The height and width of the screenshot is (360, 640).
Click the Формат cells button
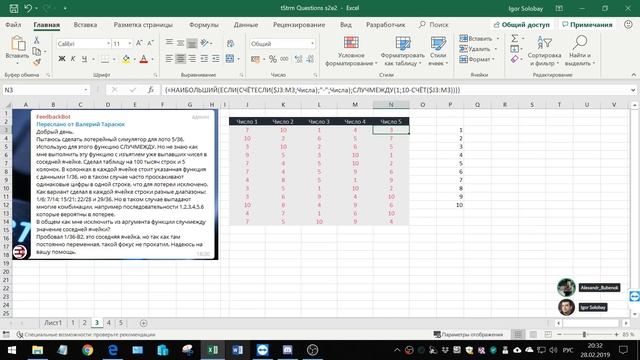(478, 59)
